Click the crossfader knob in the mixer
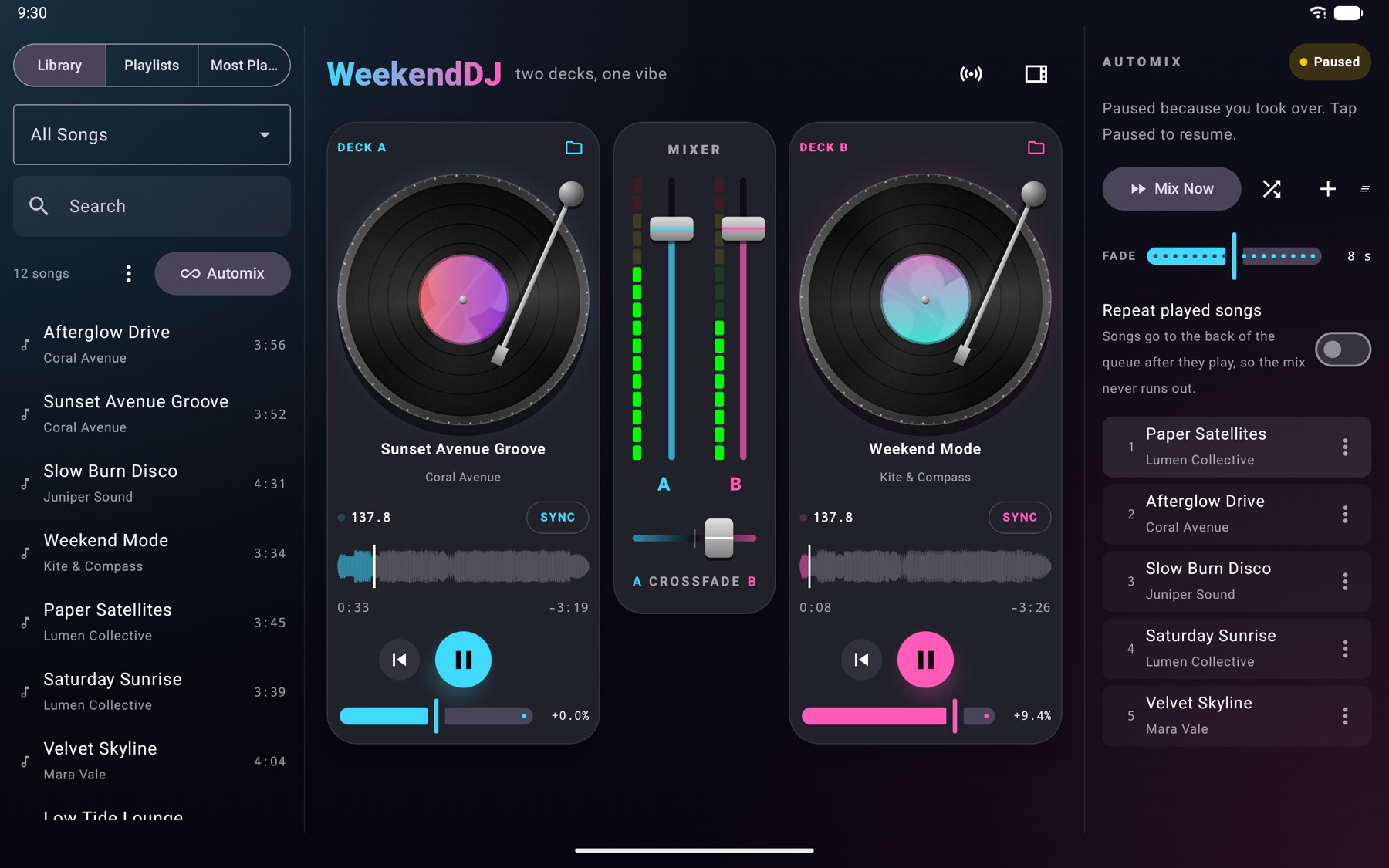 (x=719, y=538)
